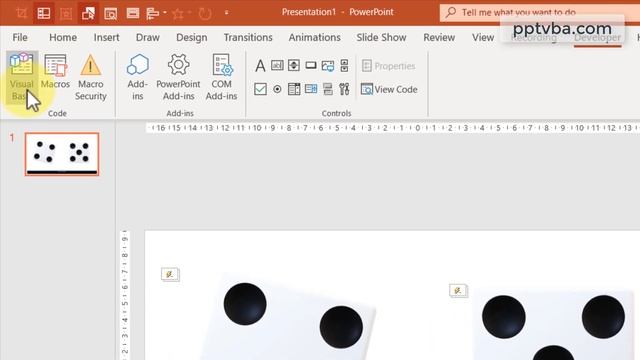The height and width of the screenshot is (360, 640).
Task: Select the left dice image on slide
Action: pyautogui.click(x=288, y=317)
